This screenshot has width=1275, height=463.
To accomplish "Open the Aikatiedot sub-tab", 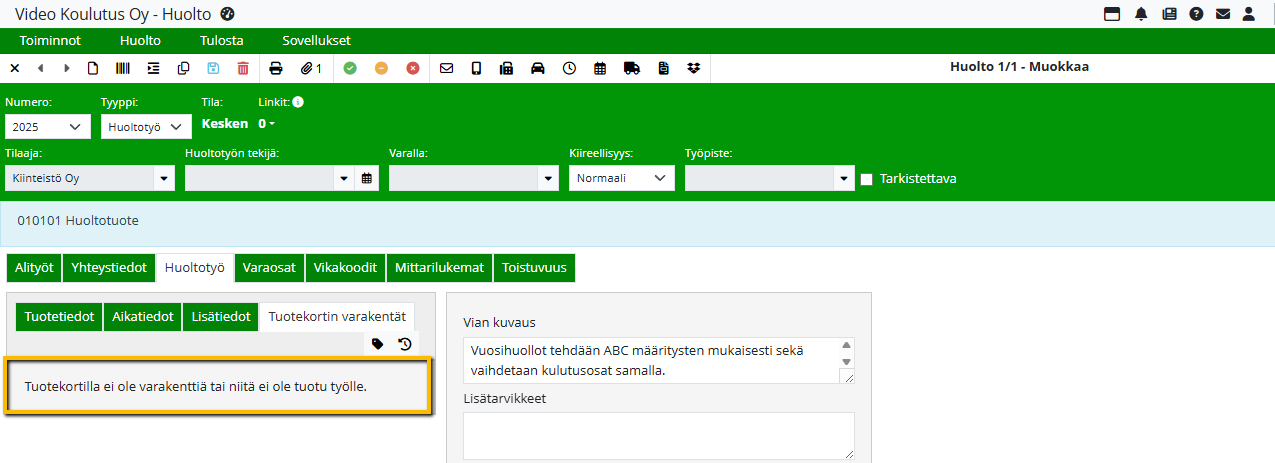I will (x=142, y=316).
